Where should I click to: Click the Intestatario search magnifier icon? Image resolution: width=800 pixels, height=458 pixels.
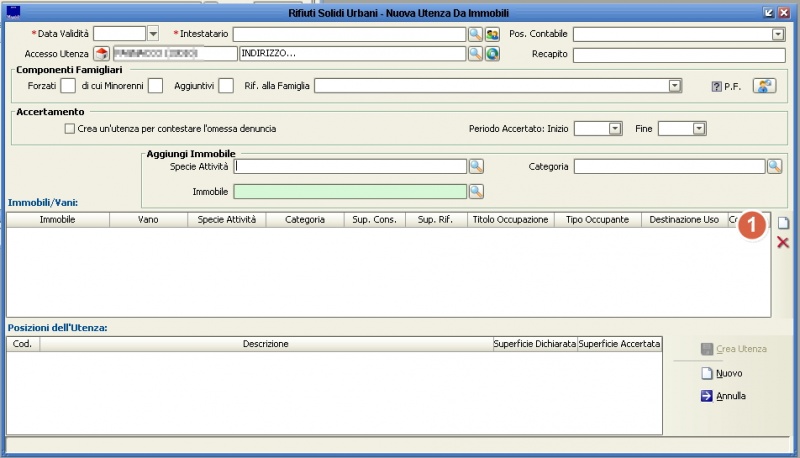pos(476,34)
